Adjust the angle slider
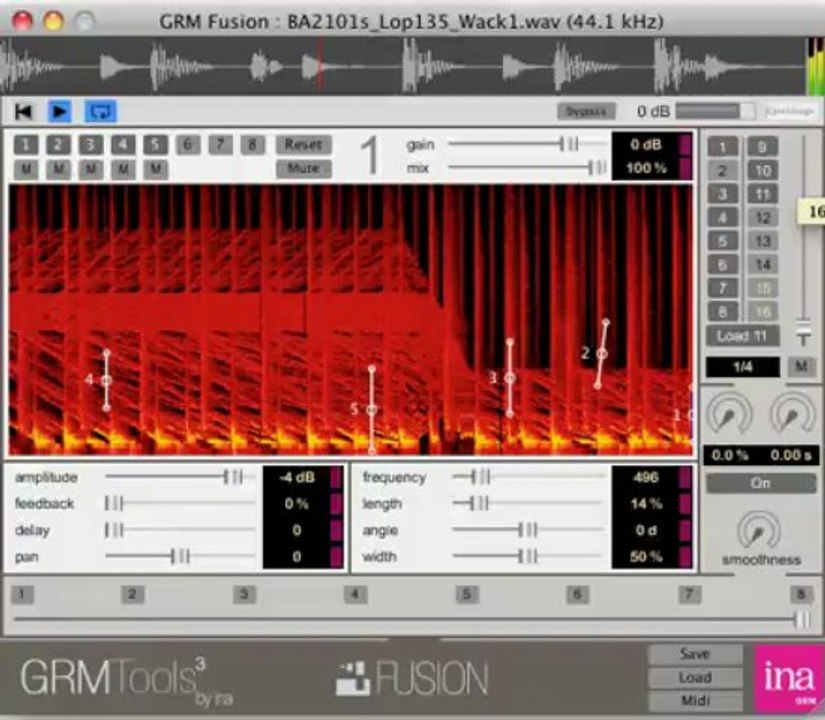Screen dimensions: 825x720 pyautogui.click(x=528, y=529)
